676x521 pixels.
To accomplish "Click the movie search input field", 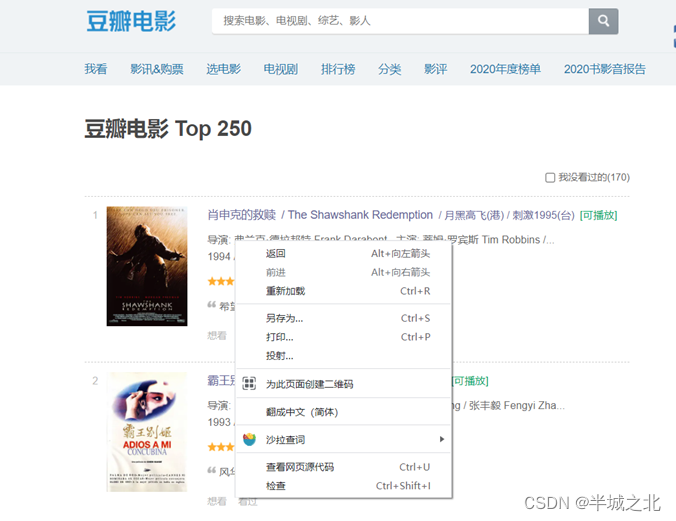I will [400, 21].
